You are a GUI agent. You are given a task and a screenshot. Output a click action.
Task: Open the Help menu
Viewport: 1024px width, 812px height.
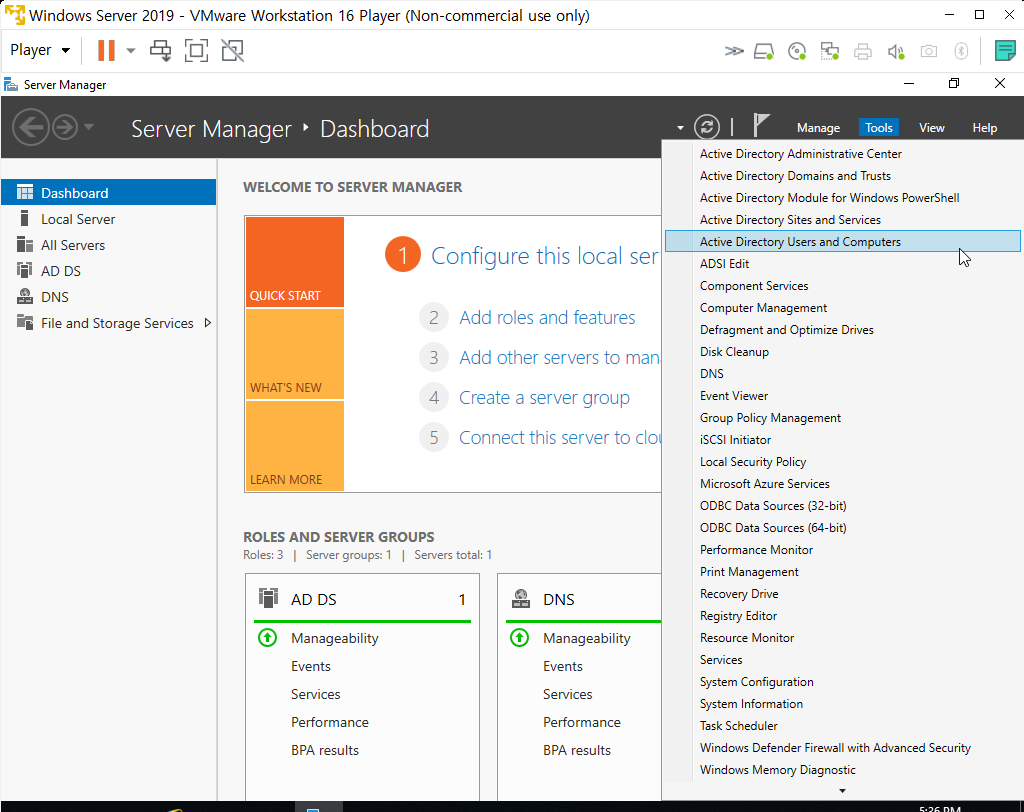pos(984,128)
